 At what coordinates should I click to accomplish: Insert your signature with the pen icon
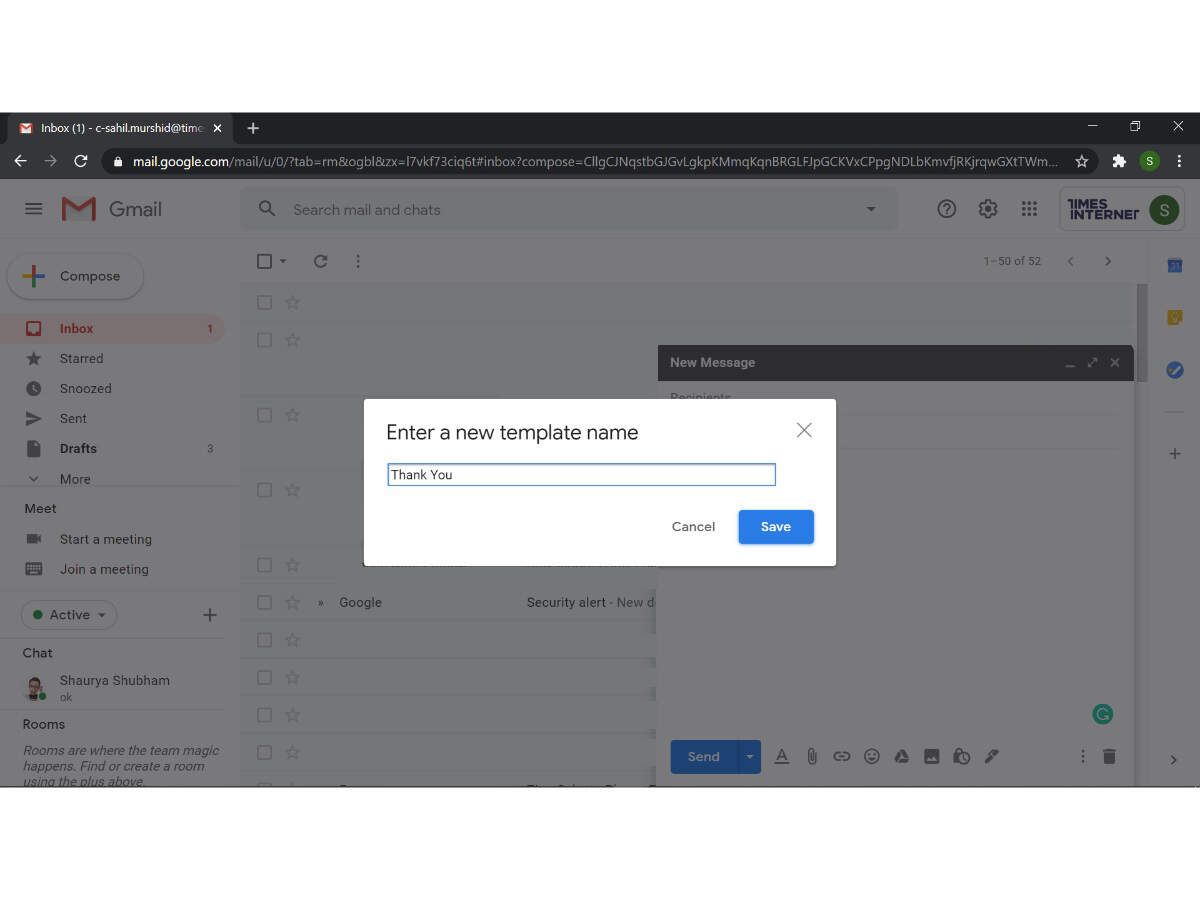(991, 756)
